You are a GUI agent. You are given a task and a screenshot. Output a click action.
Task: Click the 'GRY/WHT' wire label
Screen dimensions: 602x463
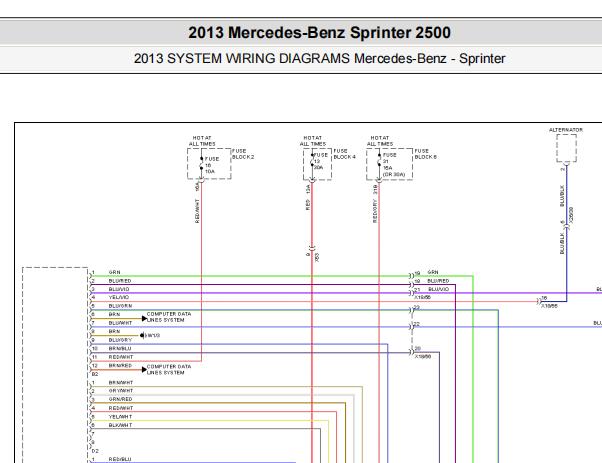(x=121, y=391)
